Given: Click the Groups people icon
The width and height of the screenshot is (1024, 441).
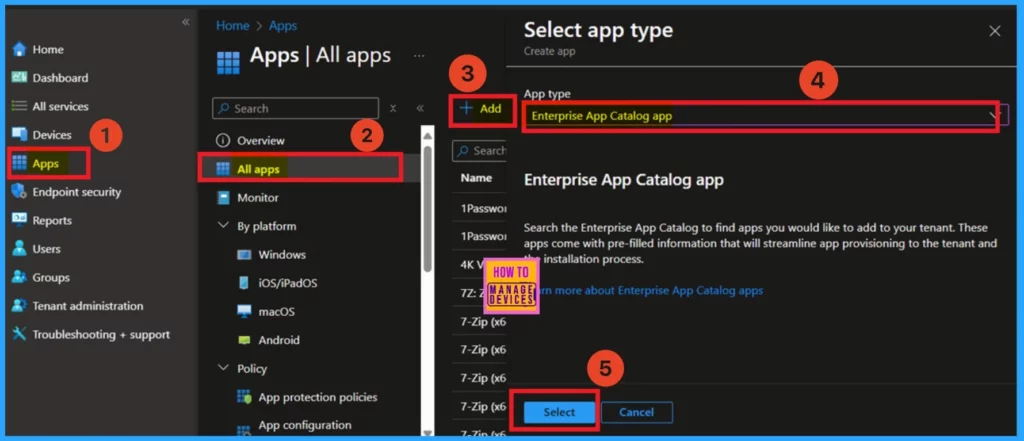Looking at the screenshot, I should [19, 277].
